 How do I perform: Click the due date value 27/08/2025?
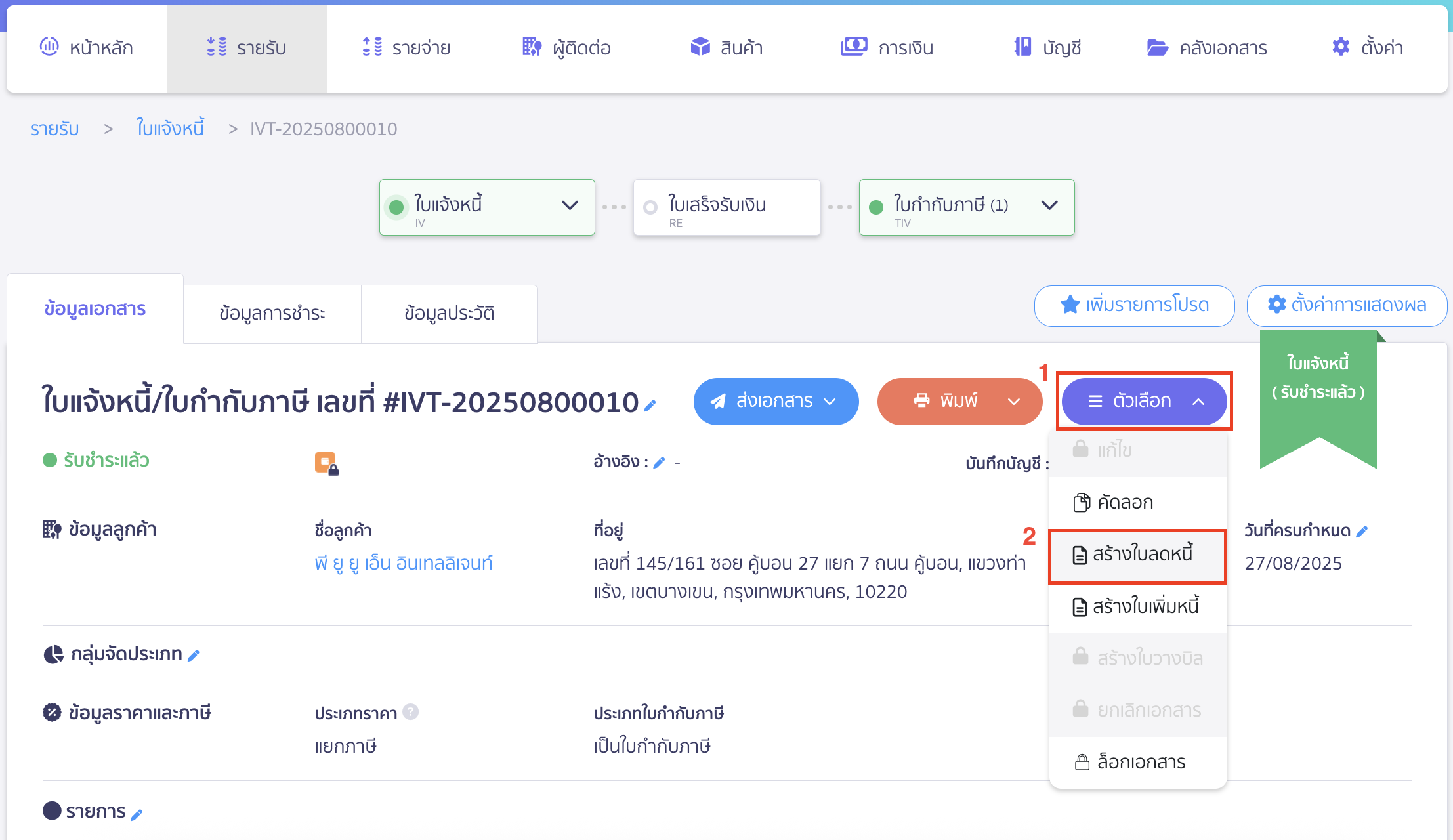pyautogui.click(x=1293, y=564)
